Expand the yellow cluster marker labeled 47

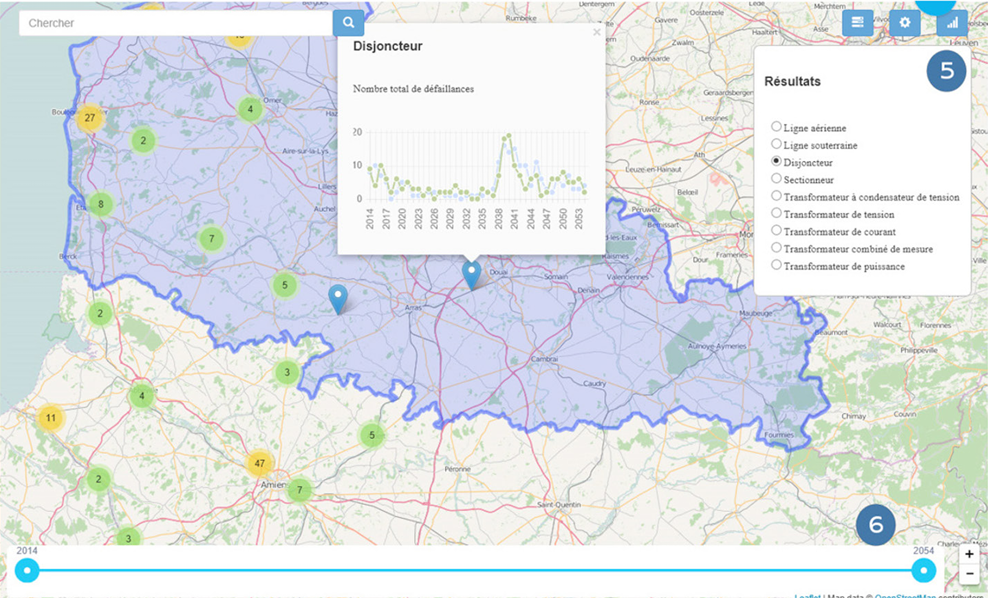(x=260, y=464)
